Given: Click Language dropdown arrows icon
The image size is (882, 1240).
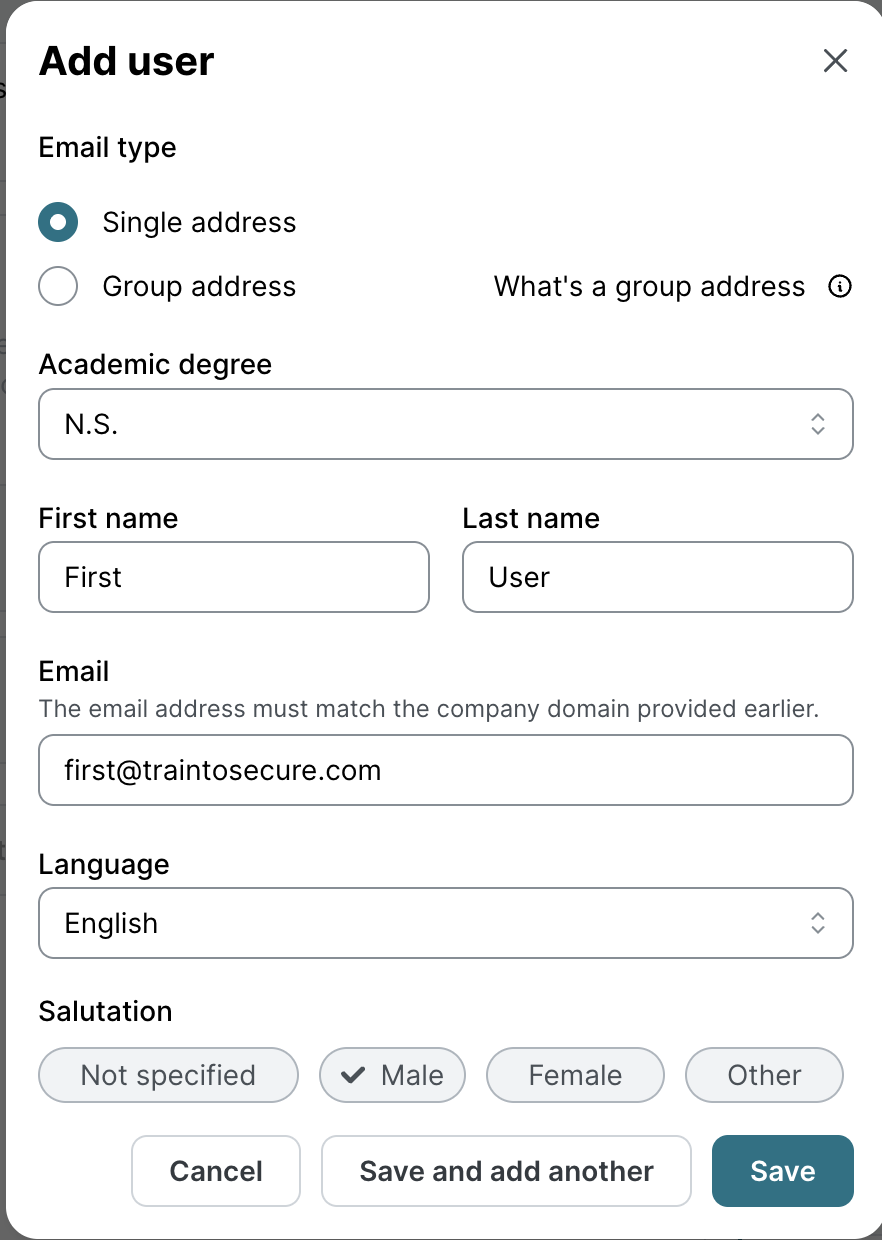Looking at the screenshot, I should click(x=817, y=923).
